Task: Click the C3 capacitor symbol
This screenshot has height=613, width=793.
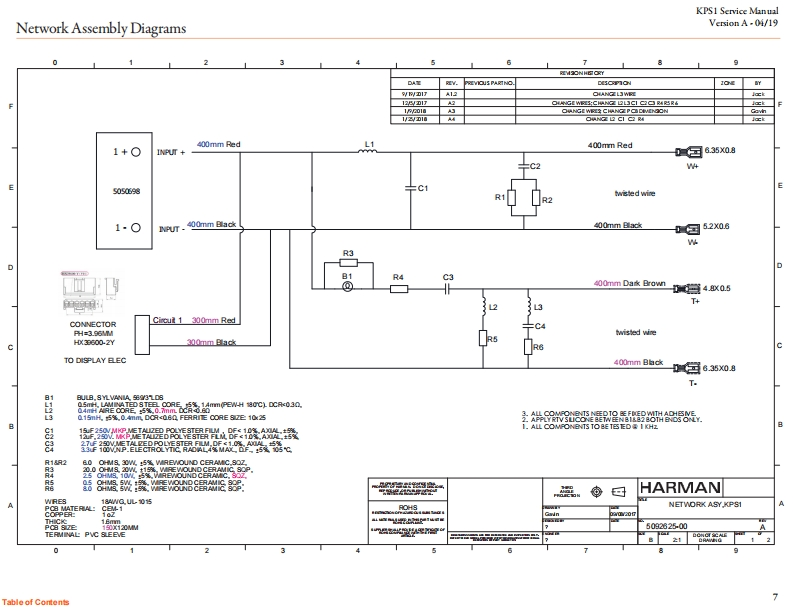Action: click(x=449, y=288)
